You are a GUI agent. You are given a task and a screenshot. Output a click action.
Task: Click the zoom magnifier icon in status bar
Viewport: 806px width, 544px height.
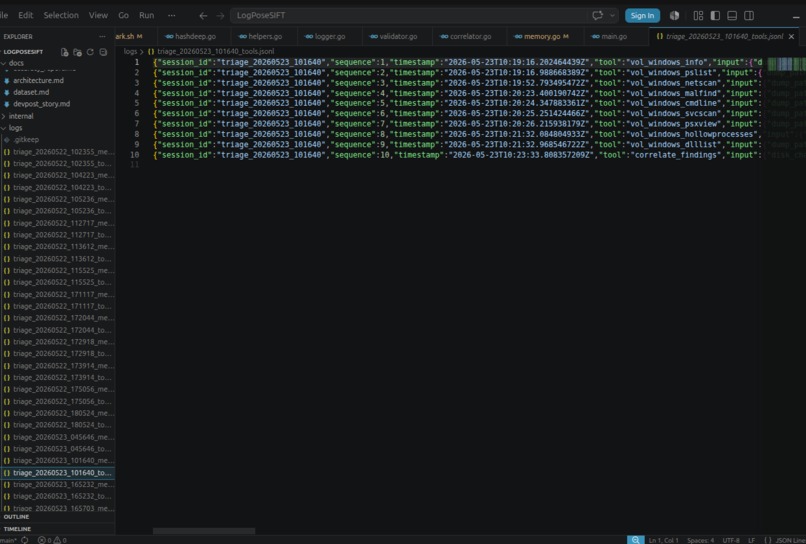click(635, 540)
